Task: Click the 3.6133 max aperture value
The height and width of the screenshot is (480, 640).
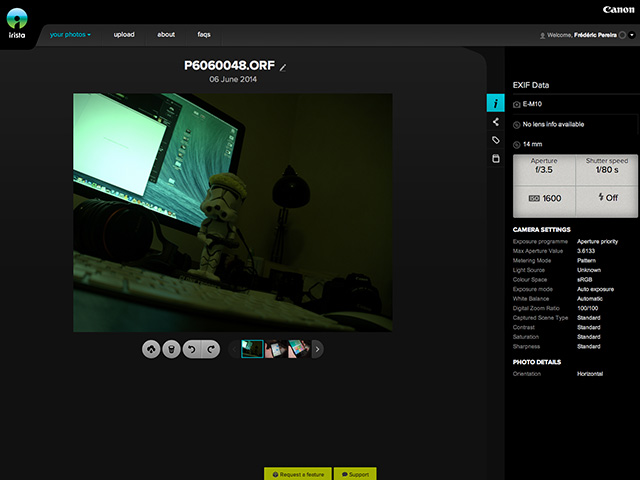Action: tap(586, 251)
